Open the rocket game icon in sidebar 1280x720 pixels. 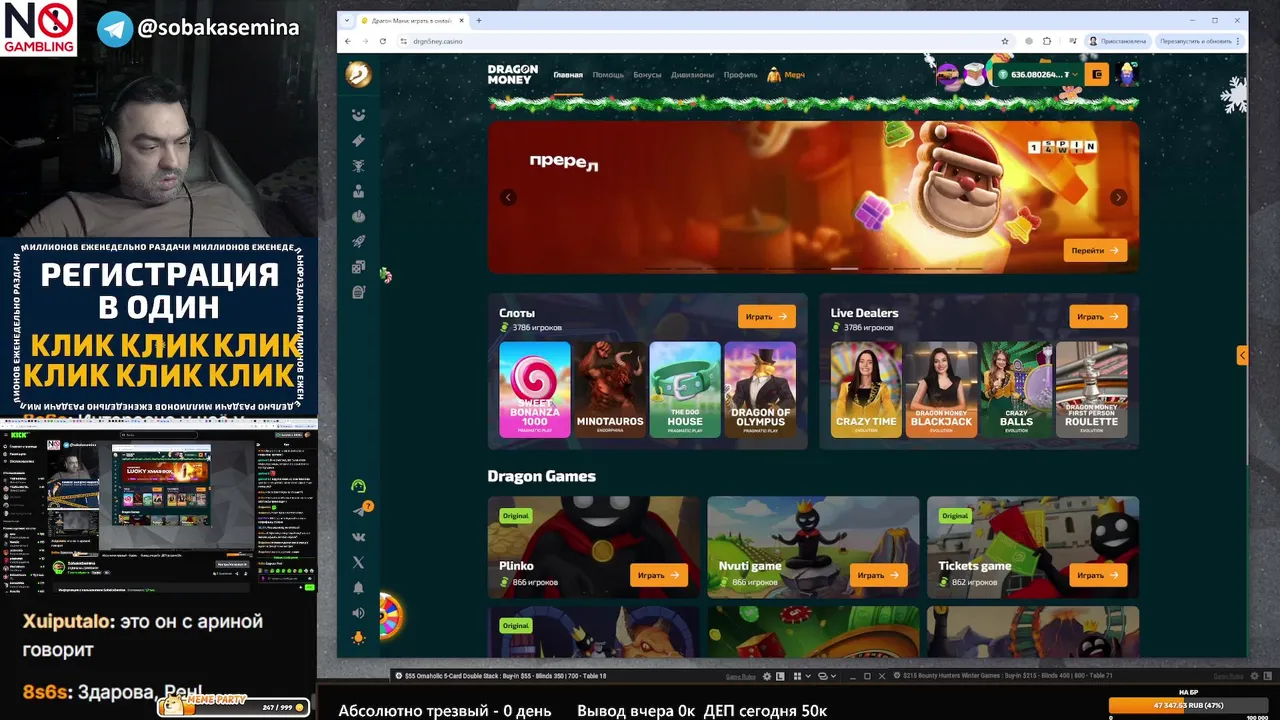point(358,241)
